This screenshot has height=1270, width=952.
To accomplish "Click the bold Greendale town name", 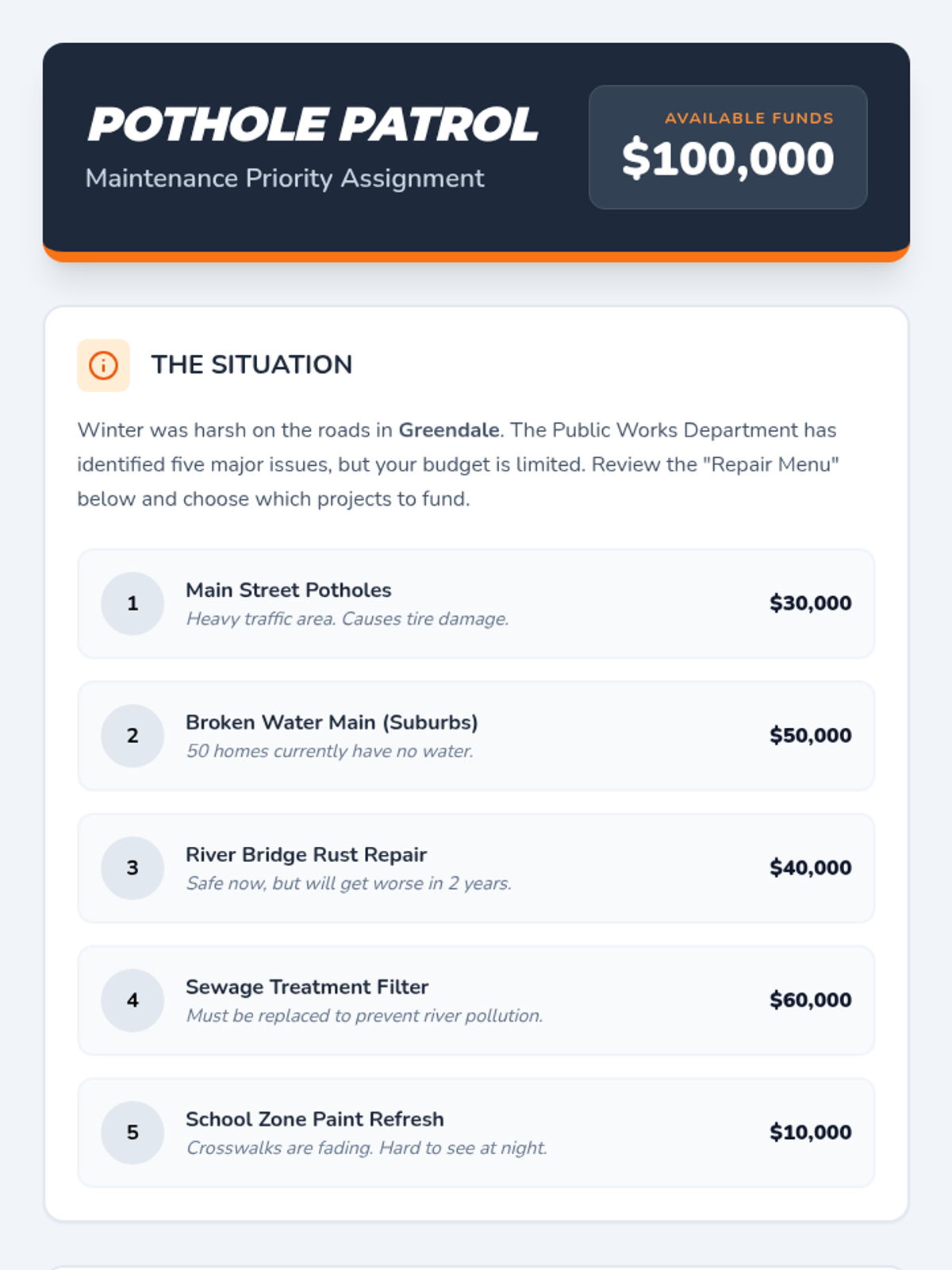I will [x=449, y=430].
